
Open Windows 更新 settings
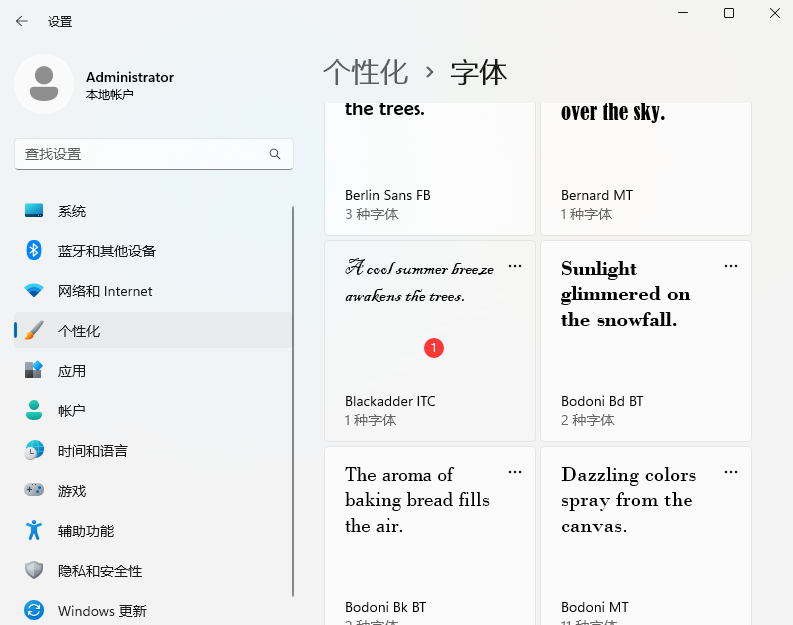tap(153, 611)
